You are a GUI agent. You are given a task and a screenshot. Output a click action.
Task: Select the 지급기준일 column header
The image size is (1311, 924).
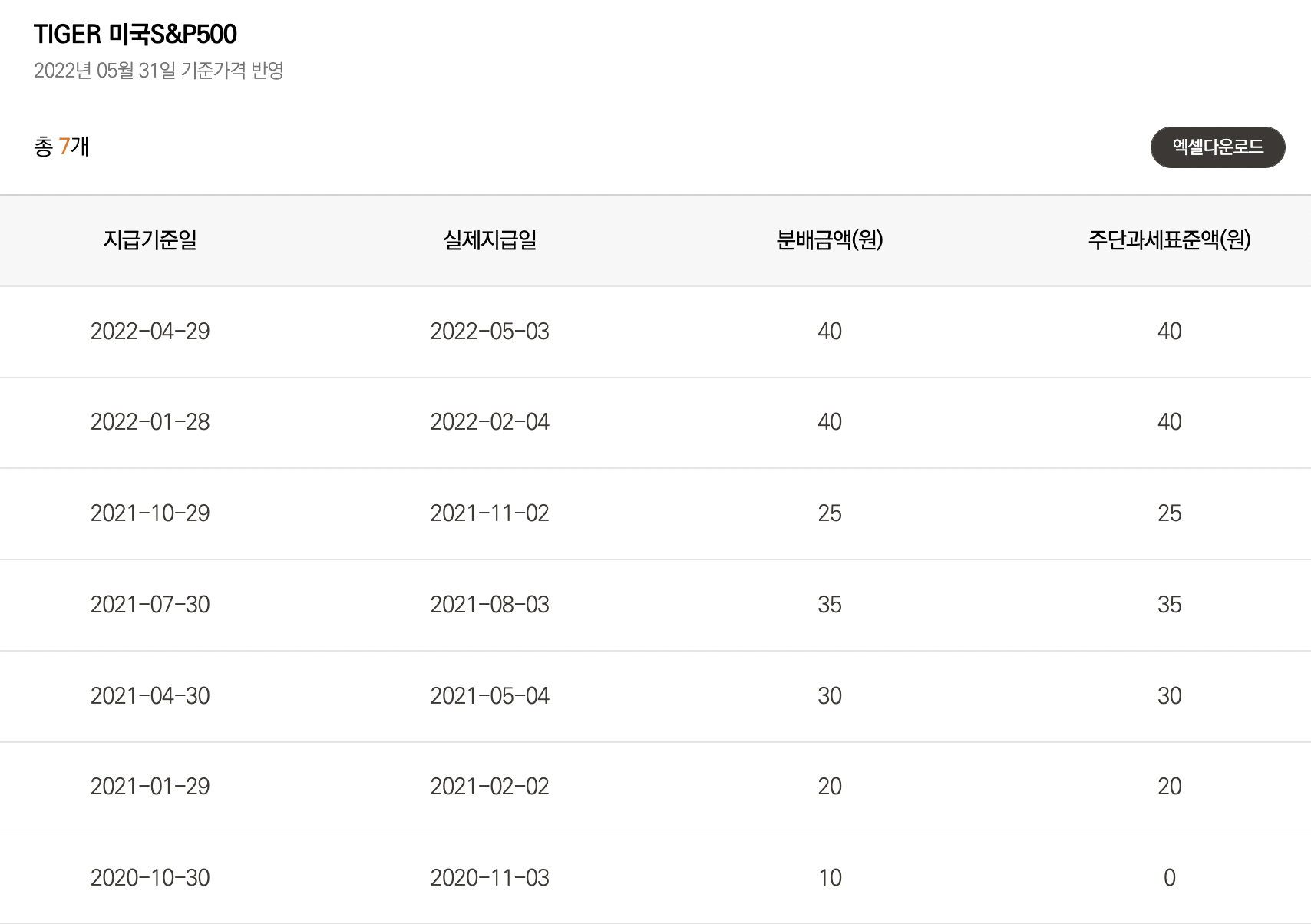[x=150, y=240]
